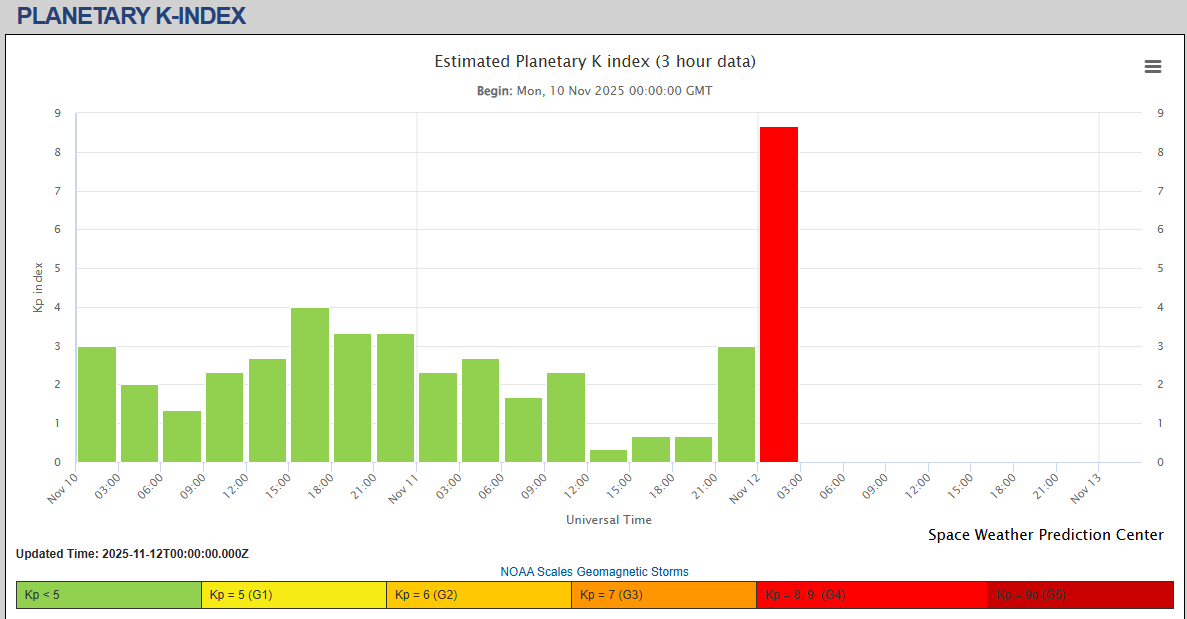Open the NOAA Scales Geomagnetic Storms link
Screen dimensions: 1187x619
[594, 572]
